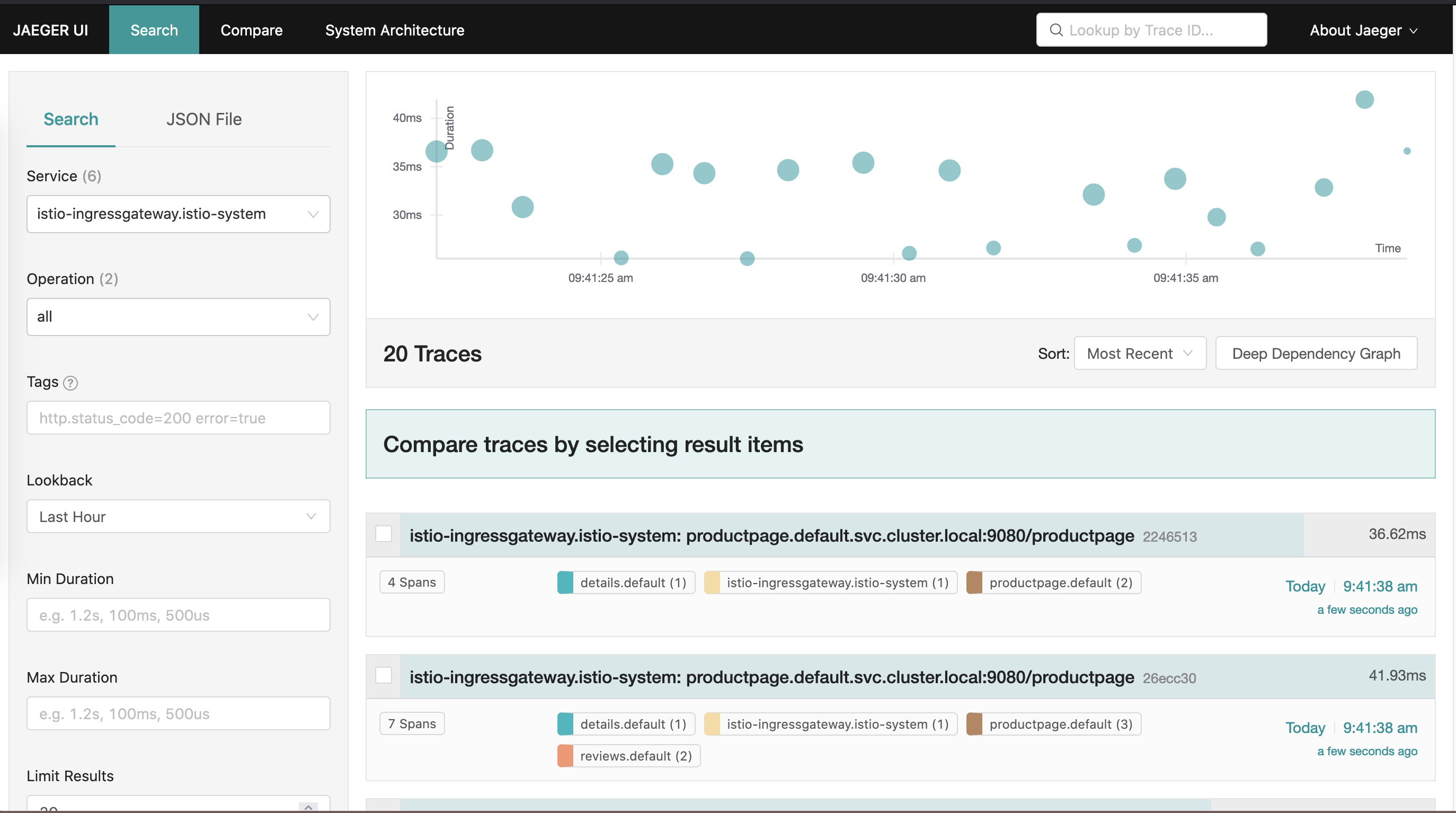Select checkbox for trace 26ecc30
The width and height of the screenshot is (1456, 813).
384,675
